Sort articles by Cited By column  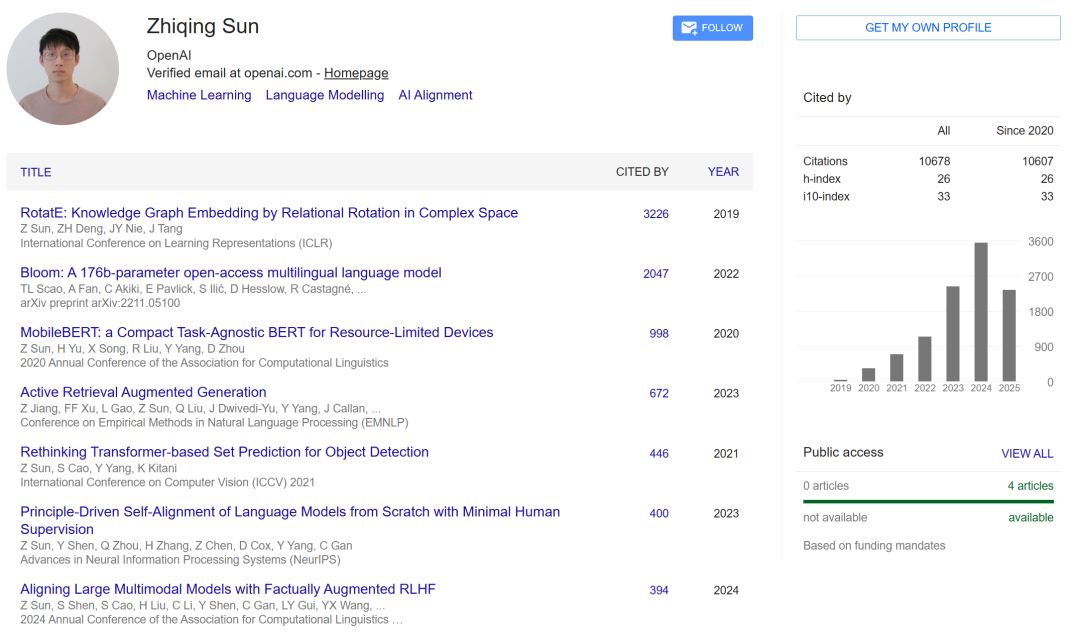pyautogui.click(x=642, y=172)
